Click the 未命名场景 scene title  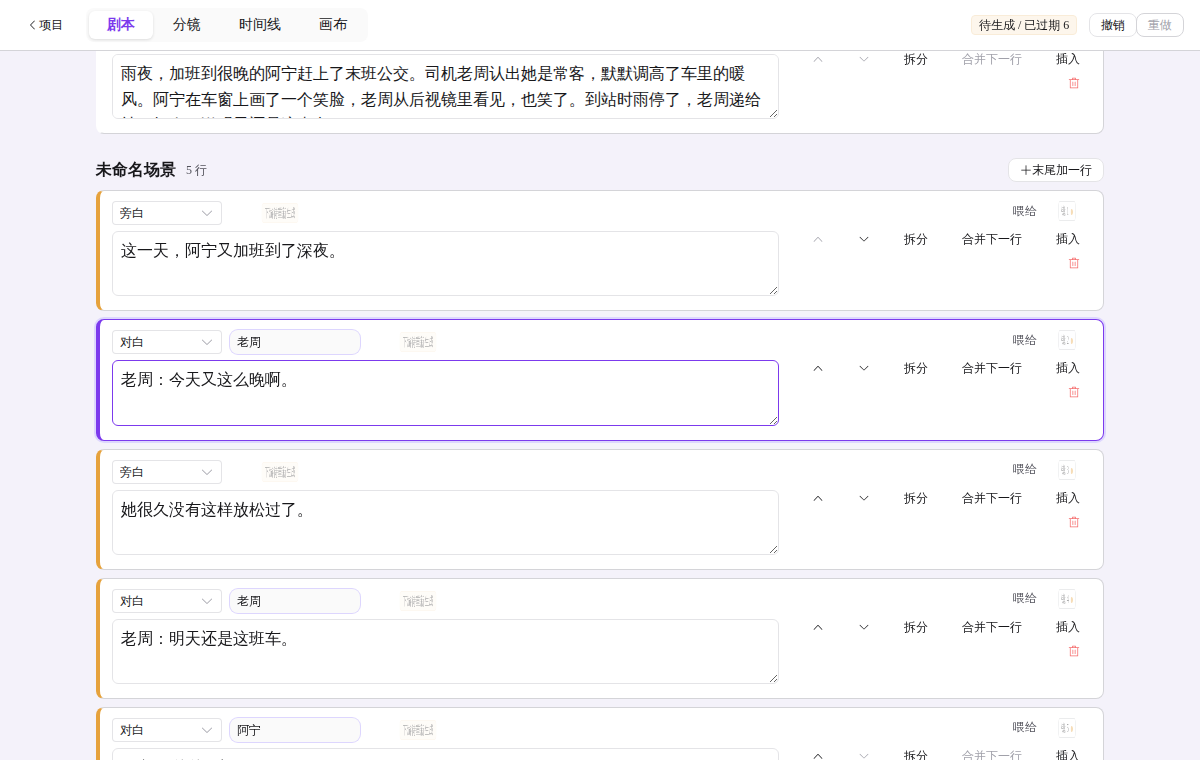pos(136,170)
